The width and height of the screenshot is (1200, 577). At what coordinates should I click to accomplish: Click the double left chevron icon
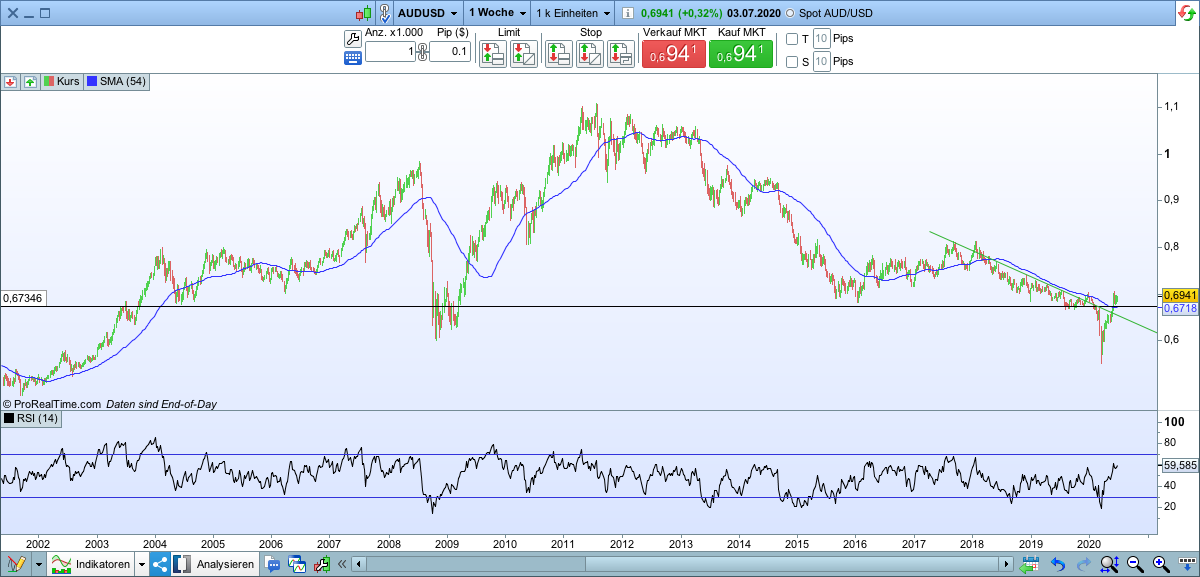click(x=343, y=564)
